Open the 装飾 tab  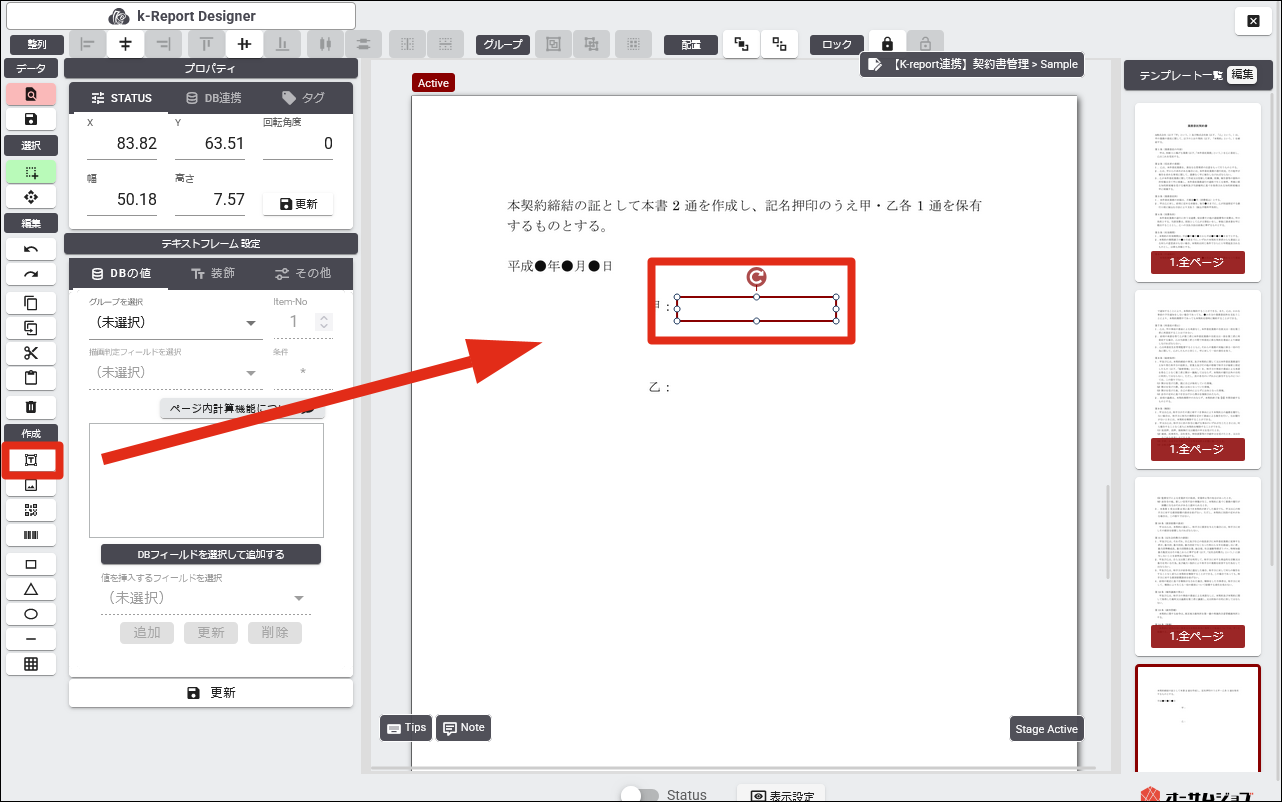209,273
